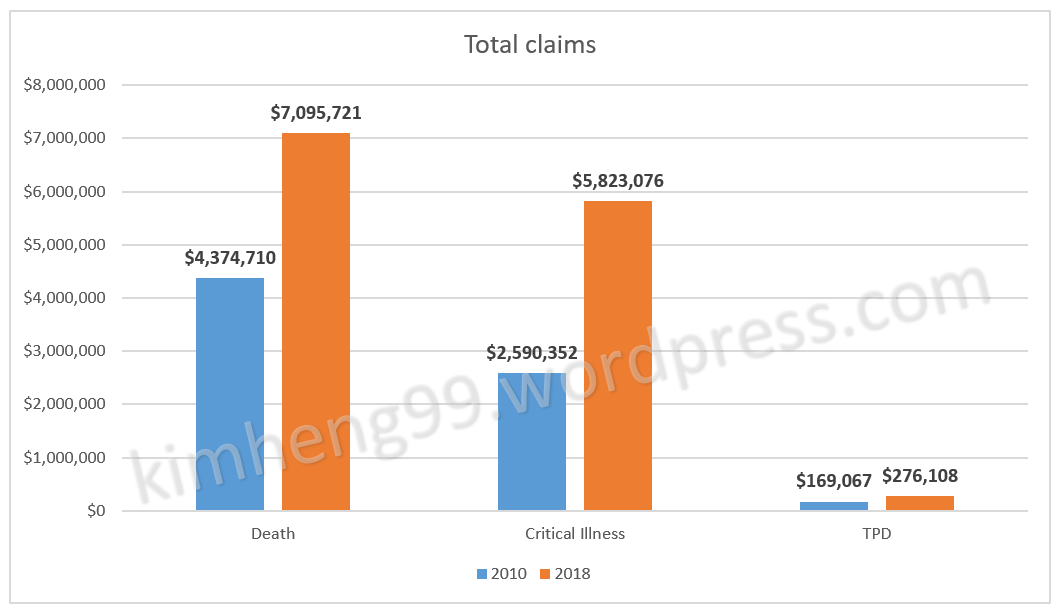Click the blue 2010 Death bar
This screenshot has height=610, width=1064.
[x=230, y=394]
